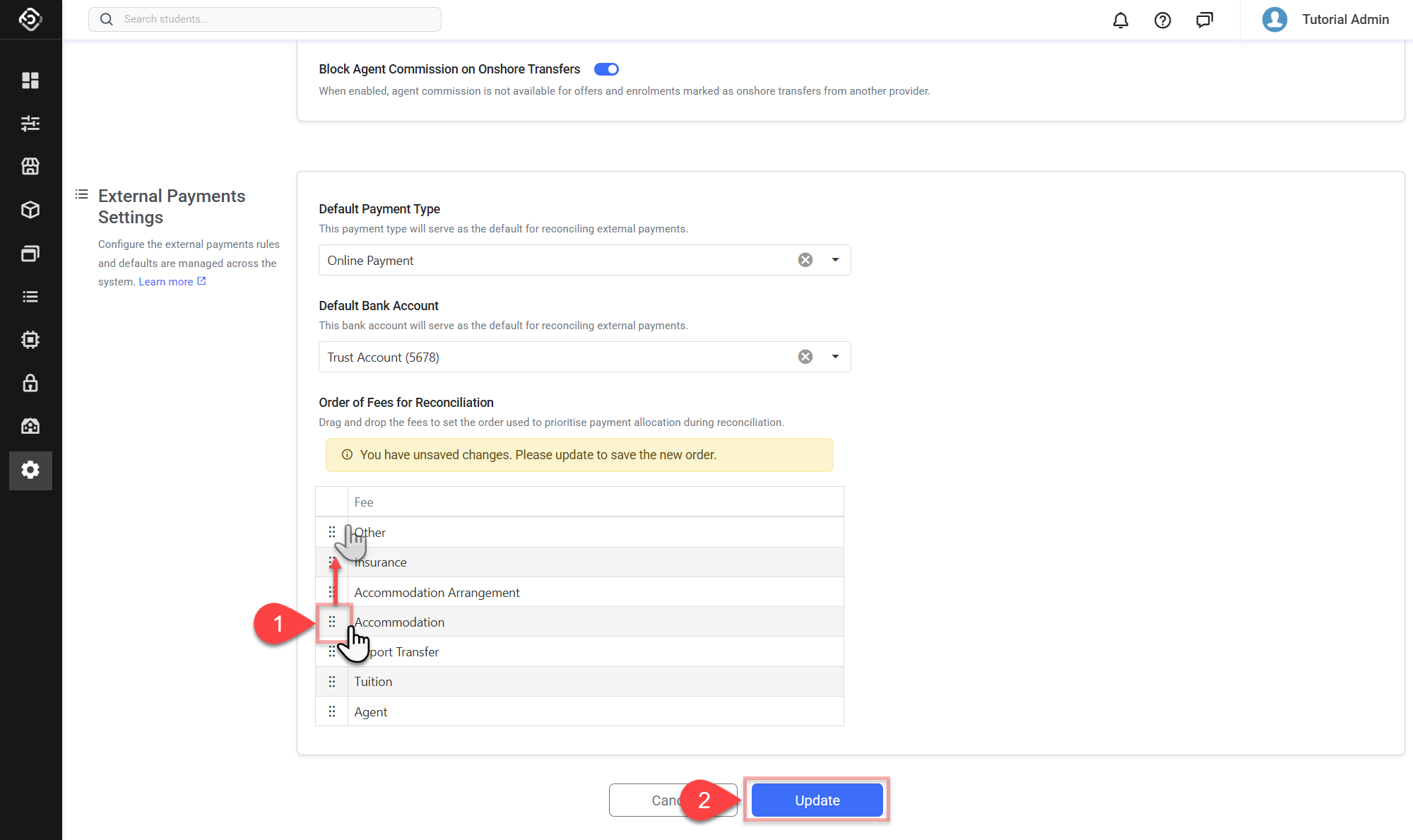Image resolution: width=1413 pixels, height=840 pixels.
Task: Toggle Block Agent Commission on Onshore Transfers
Action: coord(606,69)
